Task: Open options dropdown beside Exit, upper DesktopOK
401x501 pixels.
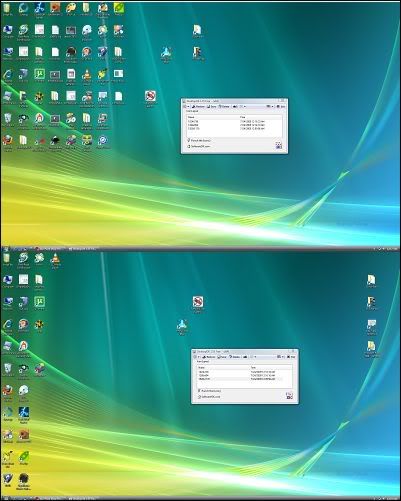Action: pos(270,106)
